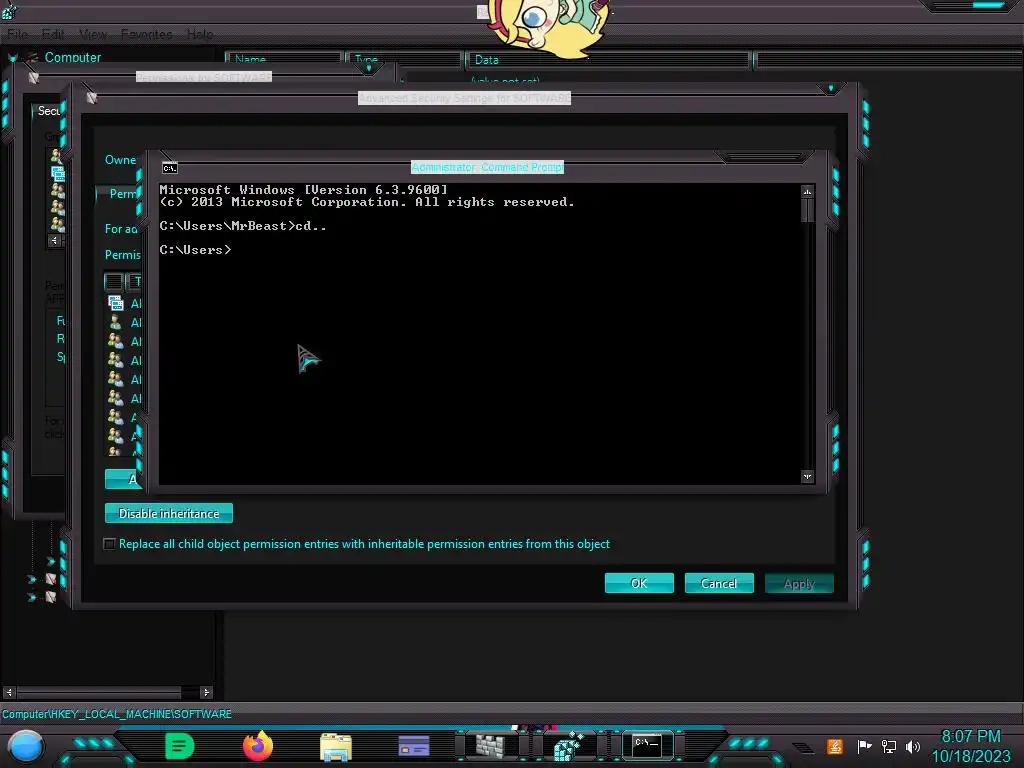Open the Edit menu in Registry Editor
Viewport: 1024px width, 768px height.
click(53, 34)
